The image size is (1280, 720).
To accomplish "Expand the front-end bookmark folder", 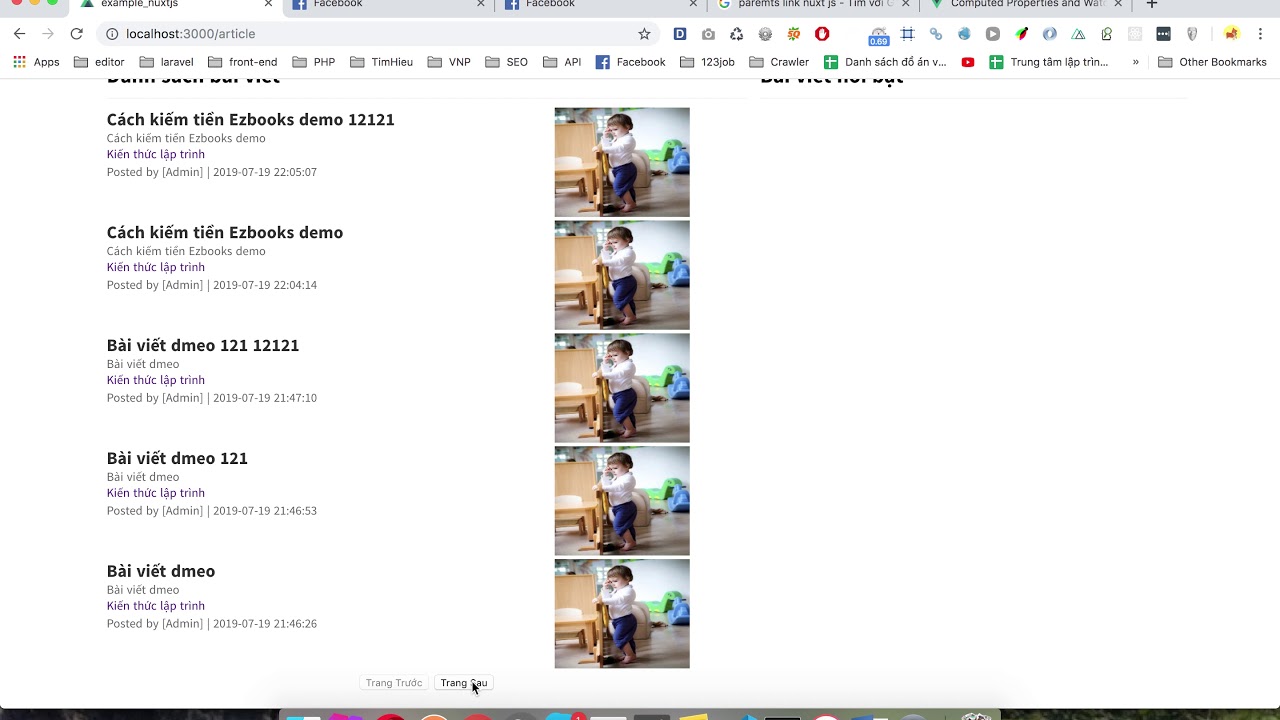I will click(243, 62).
